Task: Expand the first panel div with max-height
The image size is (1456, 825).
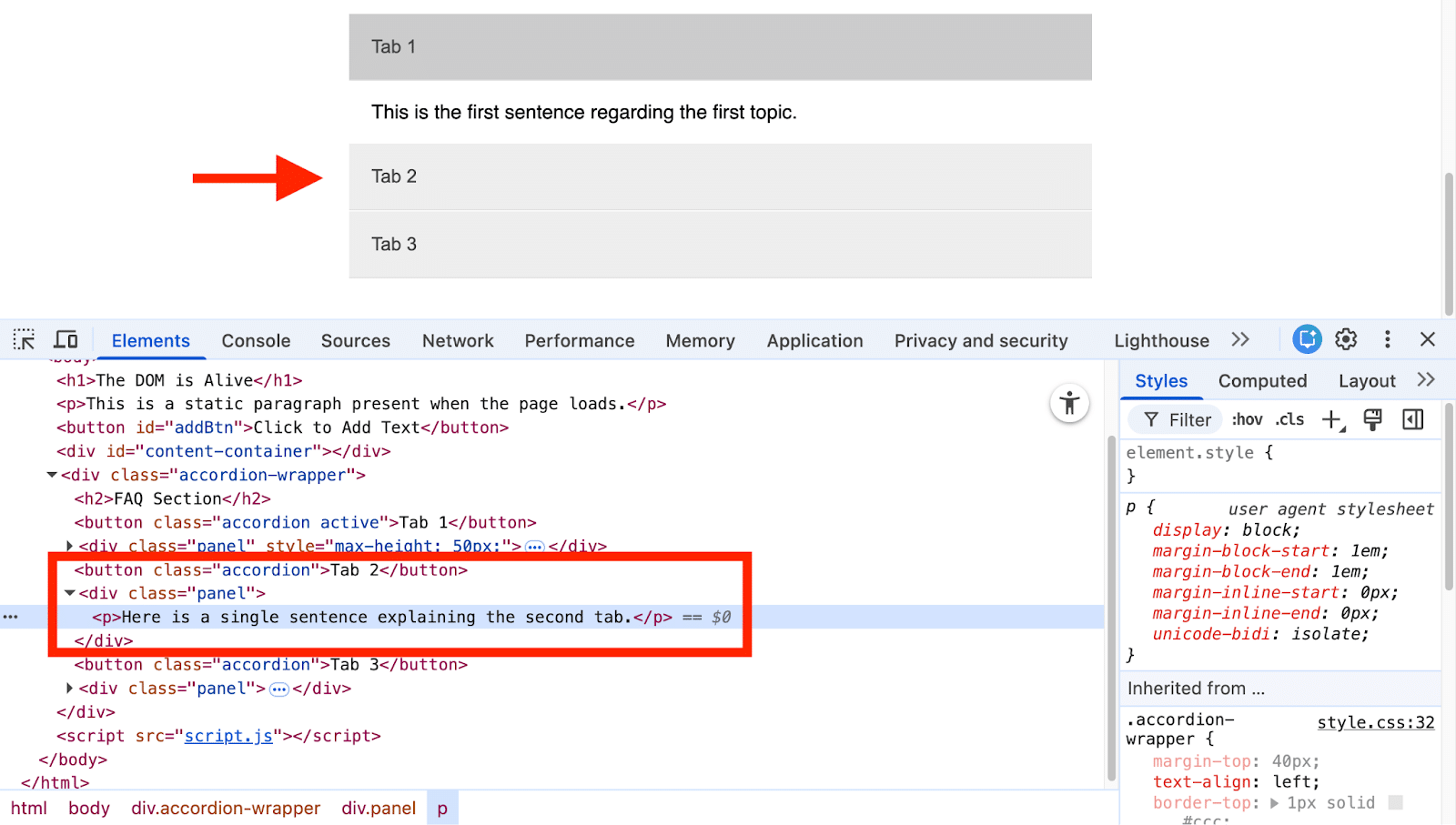Action: pos(70,546)
